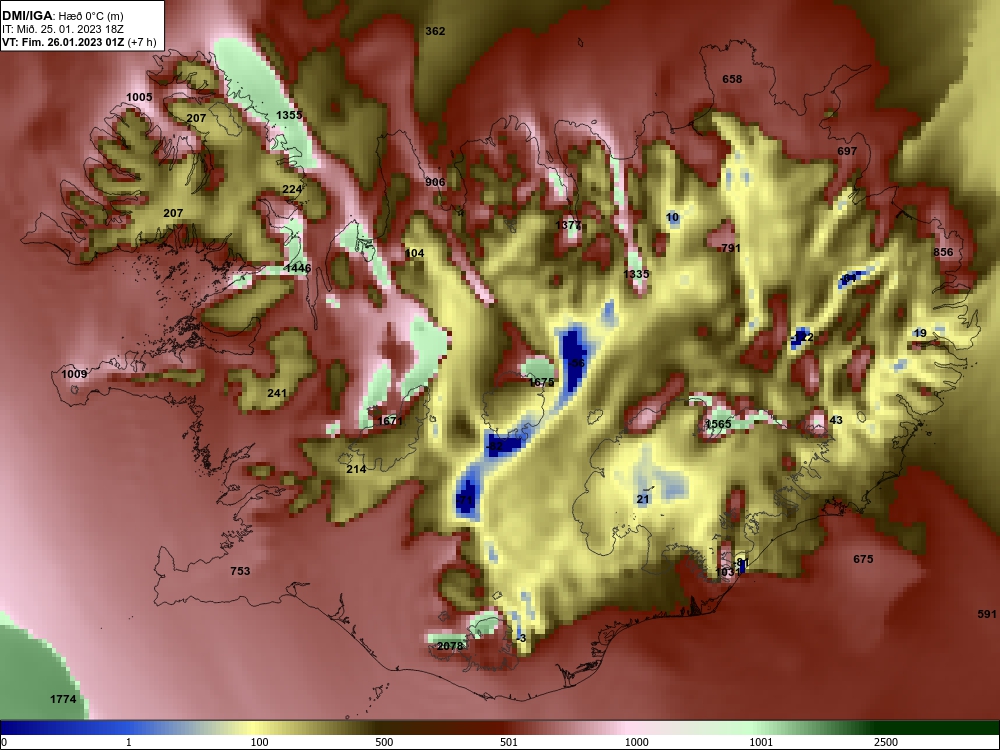The width and height of the screenshot is (1000, 750).
Task: Click the 906 value on the map
Action: 435,182
